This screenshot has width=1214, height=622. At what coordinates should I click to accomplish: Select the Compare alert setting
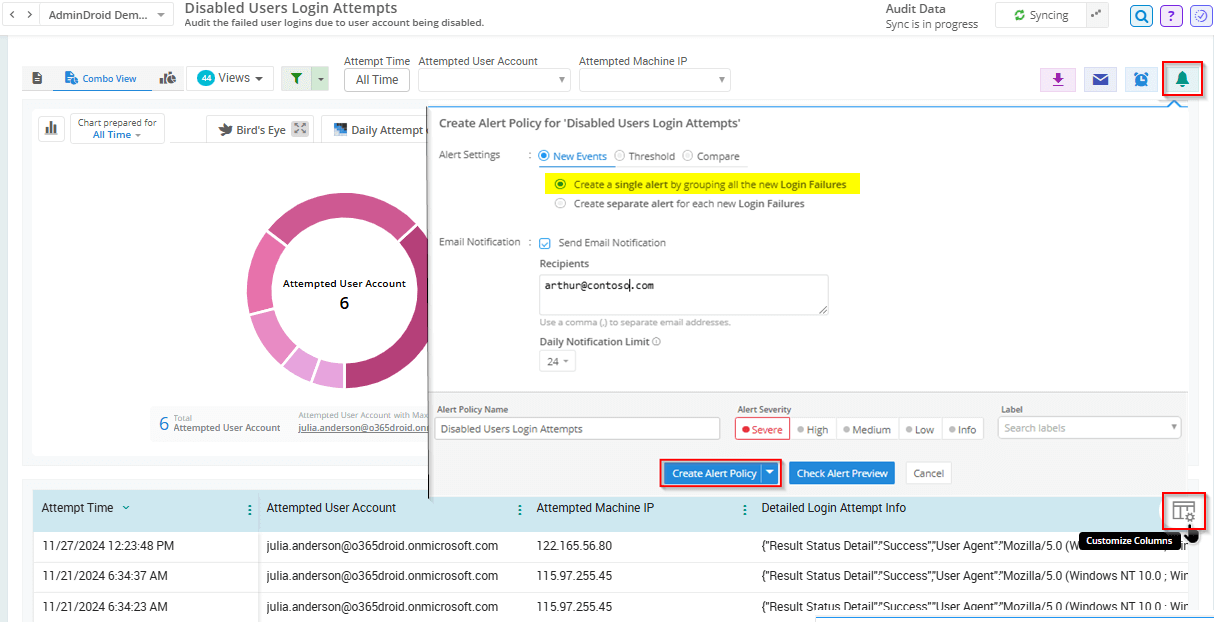point(688,156)
